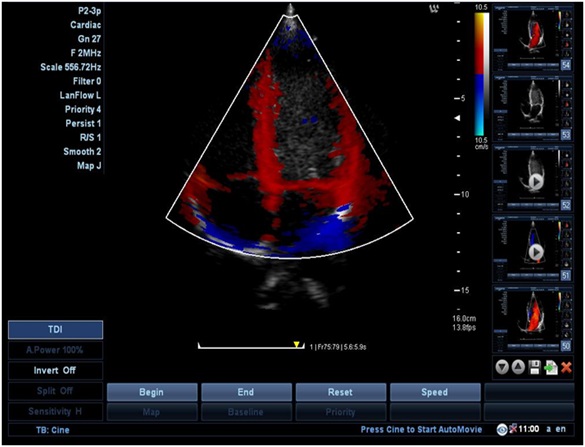Open the Priority option in bottom row
Screen dimensions: 585x447
click(341, 412)
